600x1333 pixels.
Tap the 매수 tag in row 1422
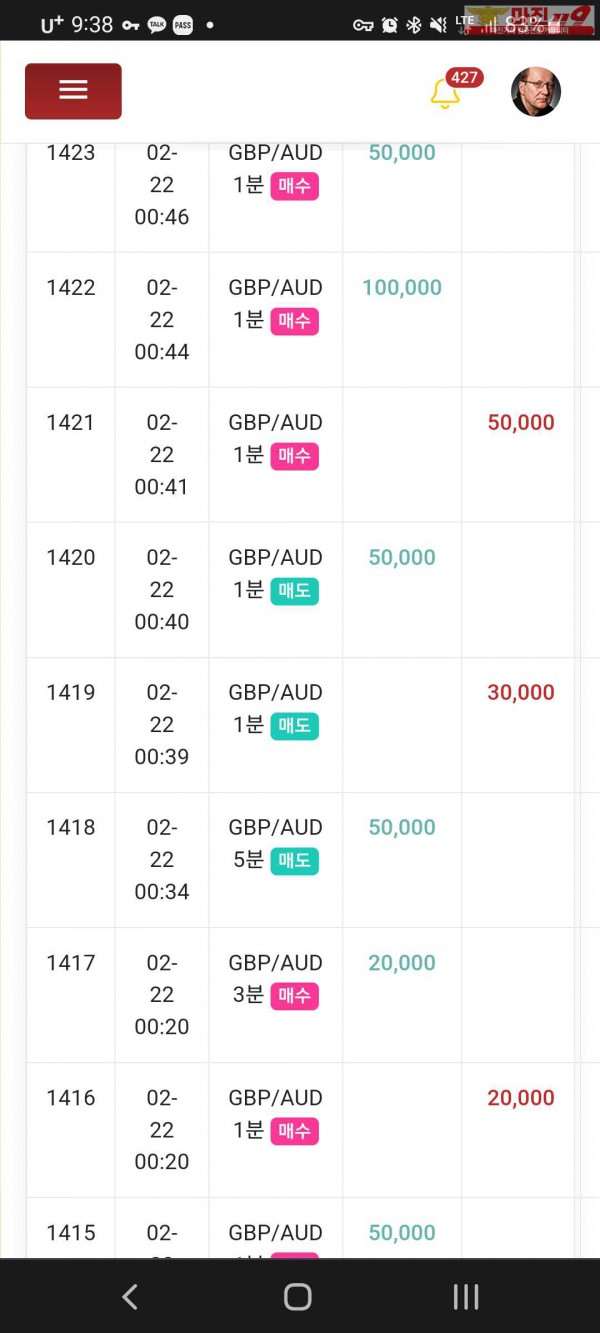coord(294,321)
